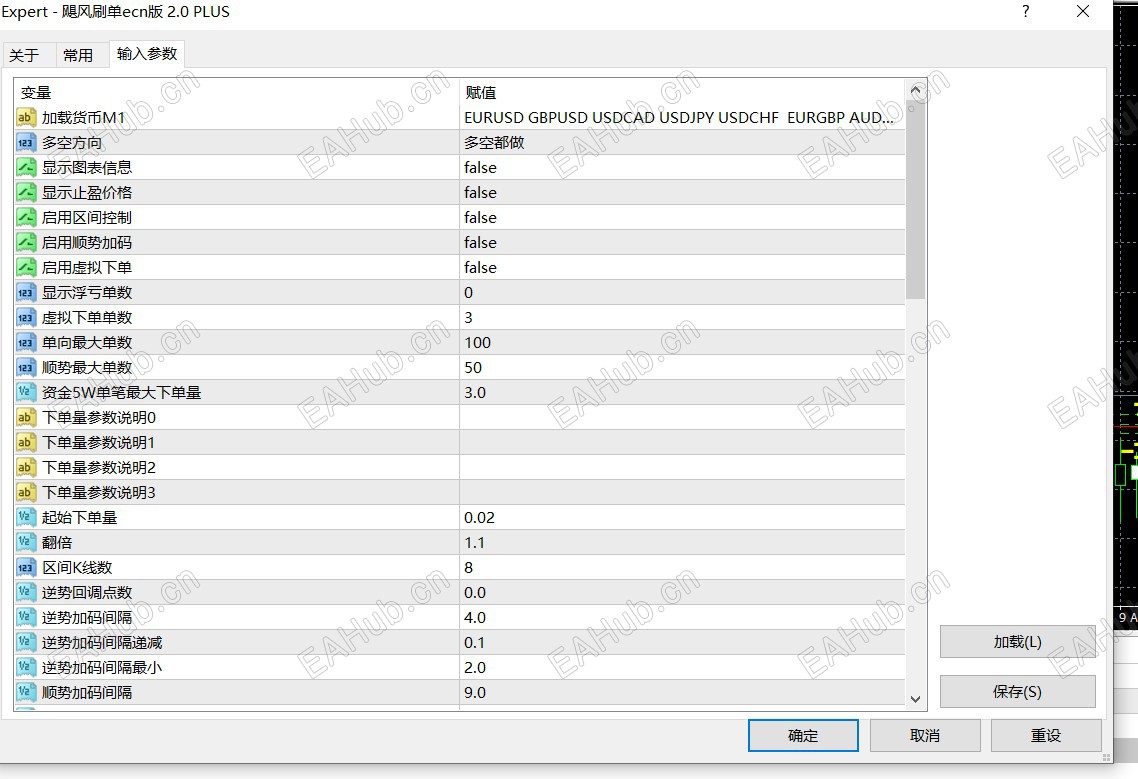Click the double icon beside 顺势加码间隔
The height and width of the screenshot is (779, 1138).
pyautogui.click(x=25, y=692)
